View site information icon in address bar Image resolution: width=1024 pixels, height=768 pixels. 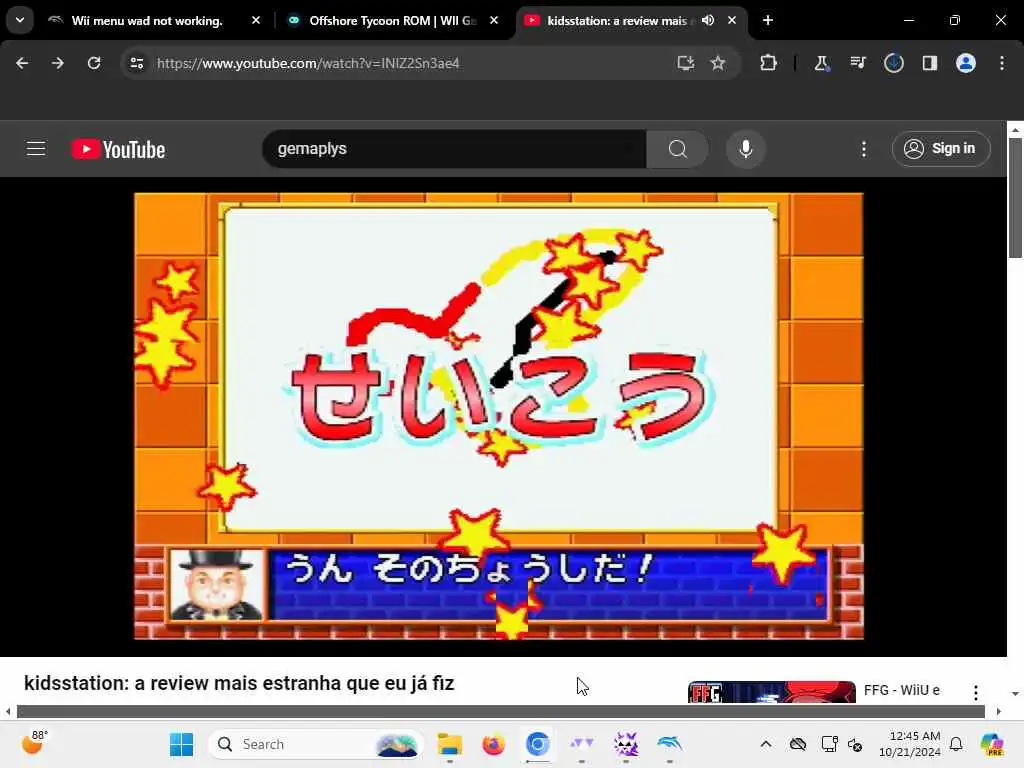pos(136,63)
